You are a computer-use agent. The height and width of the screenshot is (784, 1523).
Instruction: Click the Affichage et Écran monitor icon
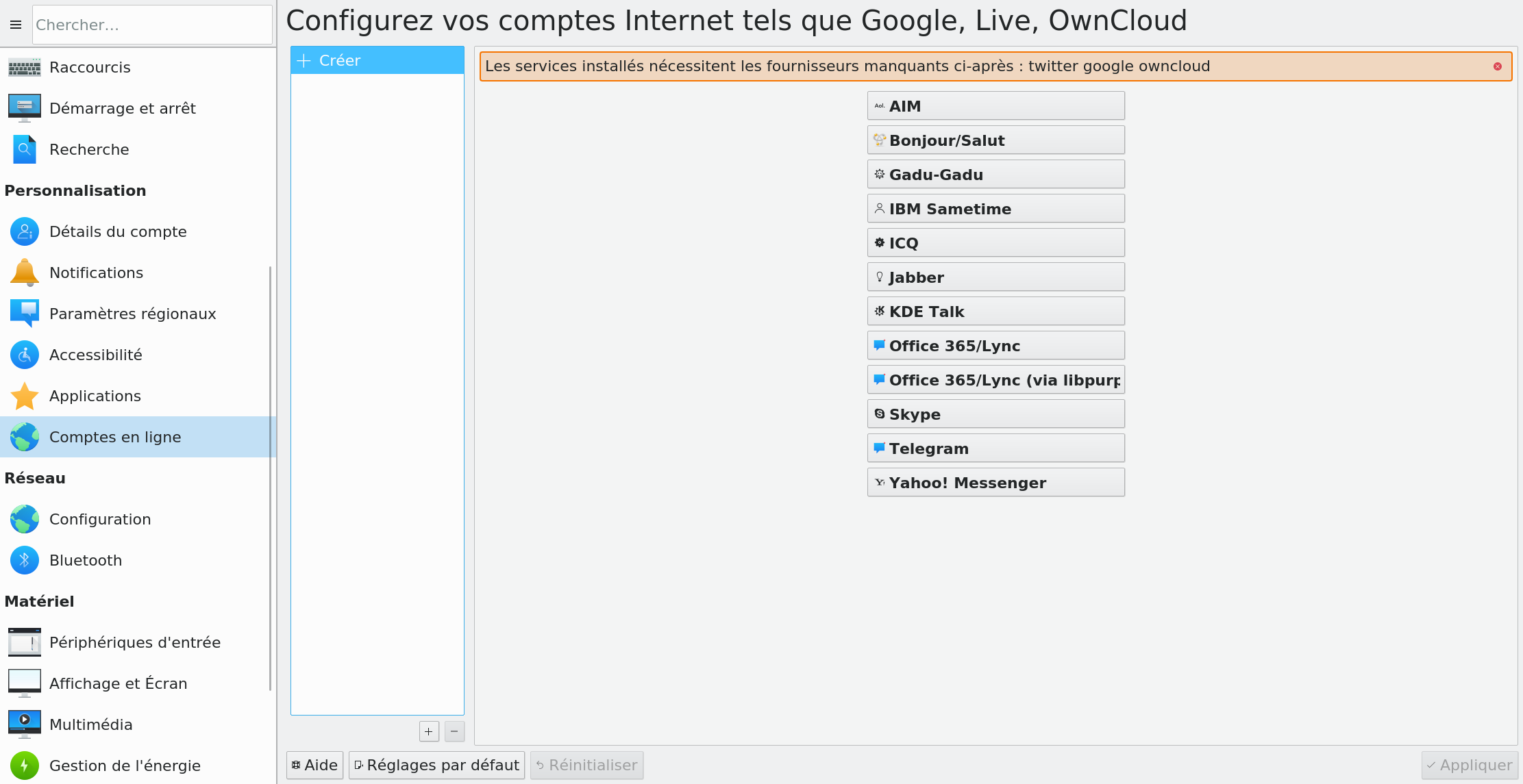25,683
